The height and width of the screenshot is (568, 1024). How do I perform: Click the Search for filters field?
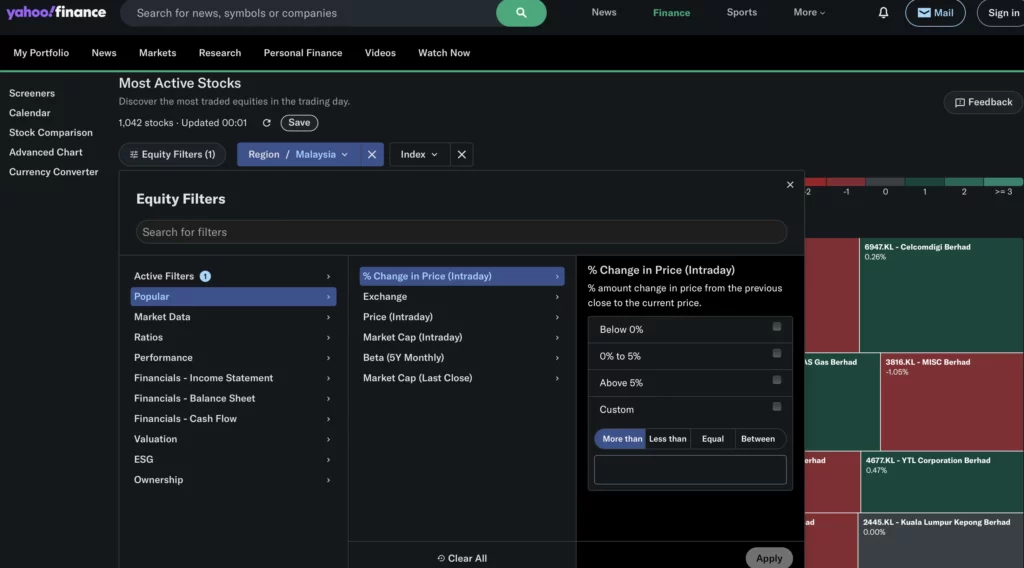(461, 232)
